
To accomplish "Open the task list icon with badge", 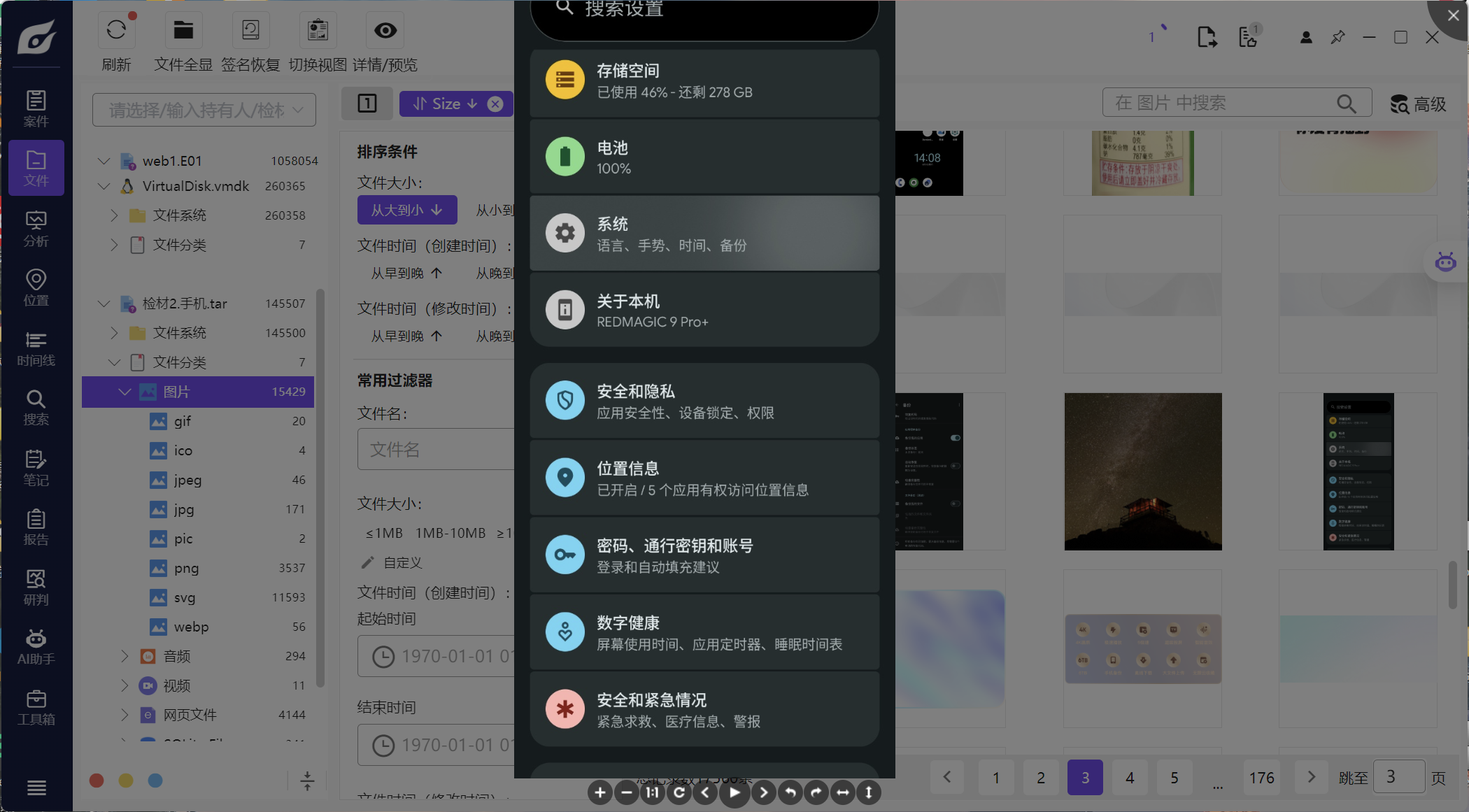I will click(x=1249, y=36).
